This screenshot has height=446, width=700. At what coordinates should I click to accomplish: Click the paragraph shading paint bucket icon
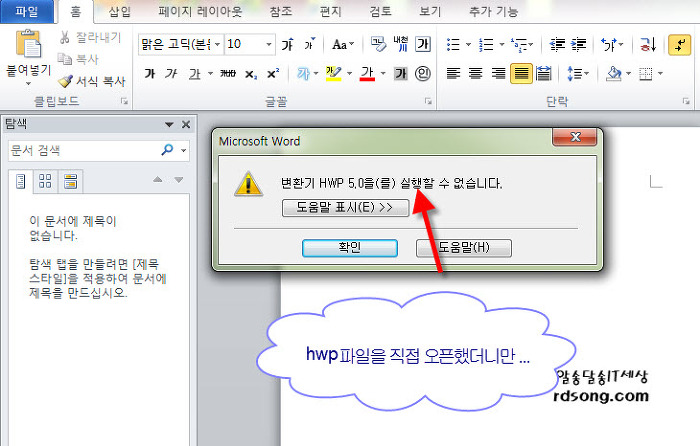point(614,73)
